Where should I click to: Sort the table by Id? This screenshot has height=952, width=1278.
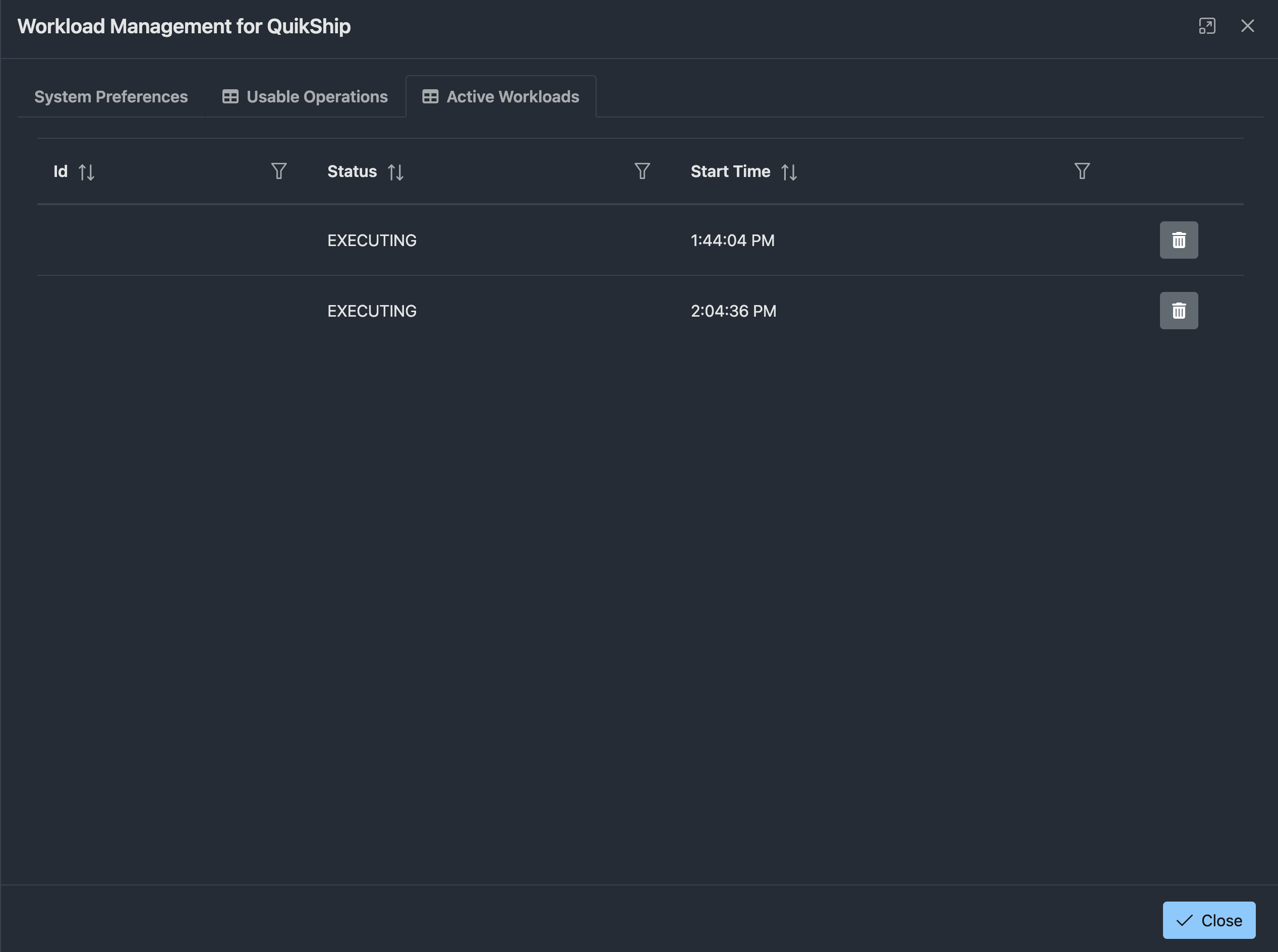(86, 172)
